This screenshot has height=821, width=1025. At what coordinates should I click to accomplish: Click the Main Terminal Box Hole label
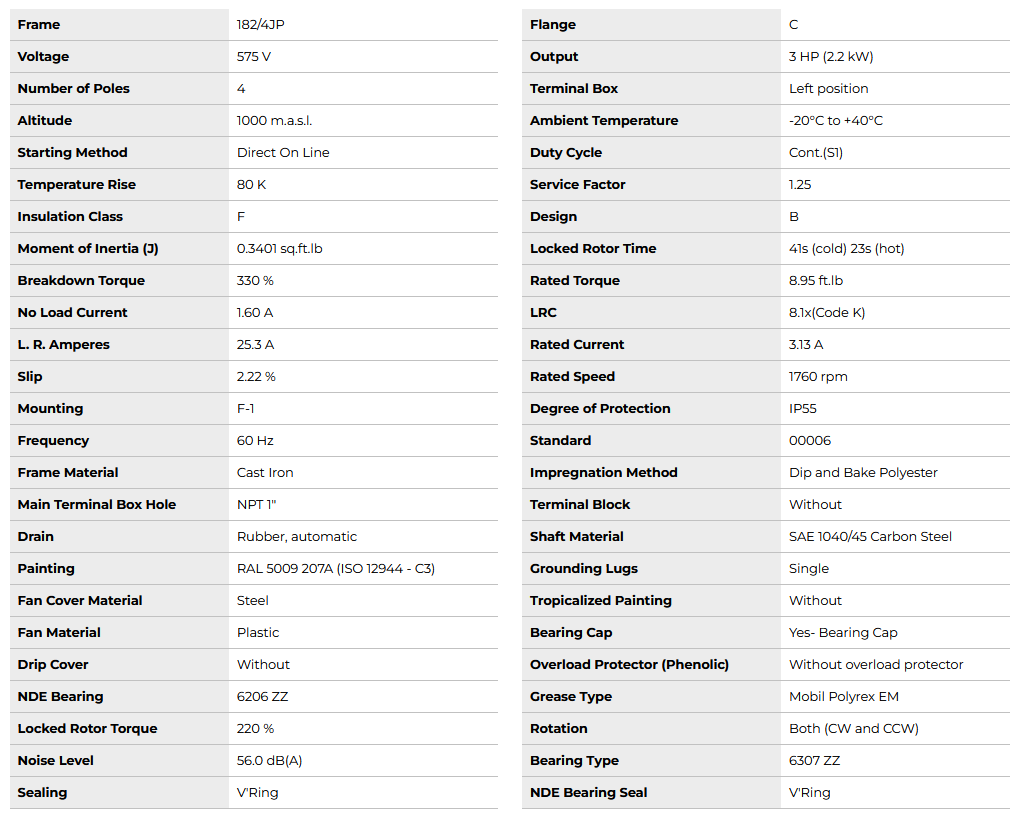pyautogui.click(x=97, y=504)
